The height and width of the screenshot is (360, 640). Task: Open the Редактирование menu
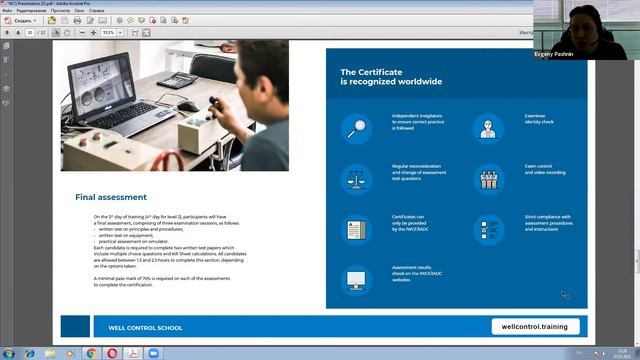[31, 11]
